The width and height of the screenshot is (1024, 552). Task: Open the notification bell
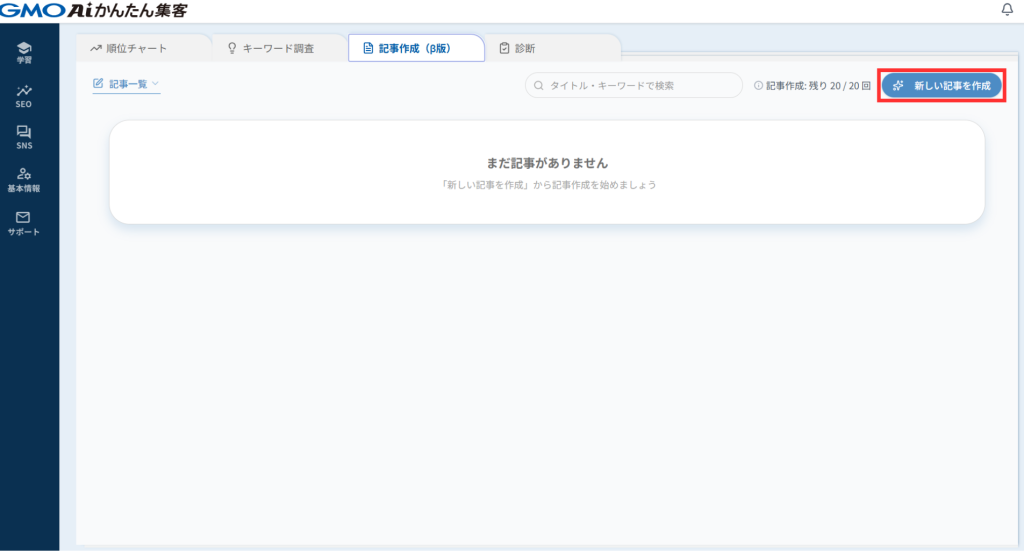click(1006, 10)
